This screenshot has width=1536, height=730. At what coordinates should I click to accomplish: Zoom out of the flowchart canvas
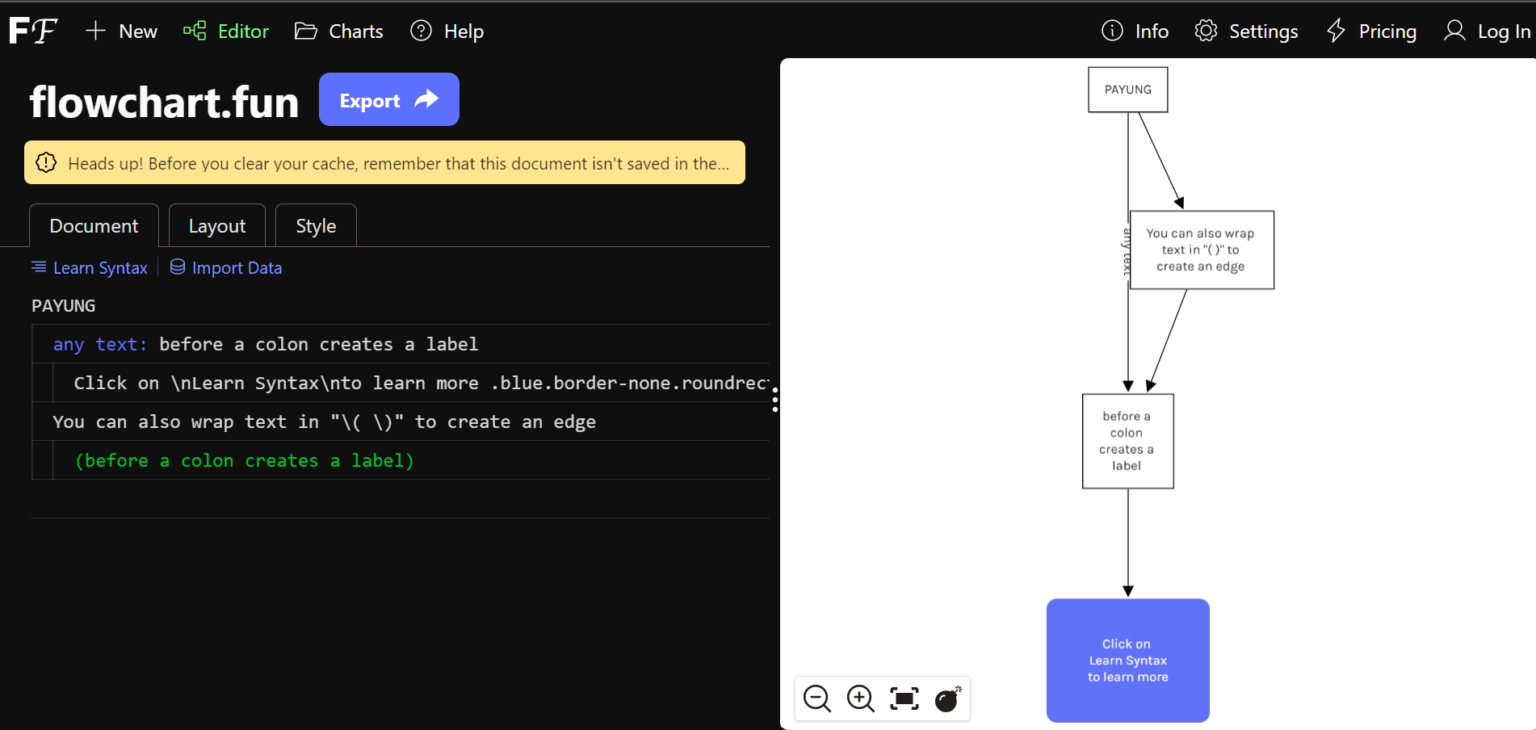[816, 699]
